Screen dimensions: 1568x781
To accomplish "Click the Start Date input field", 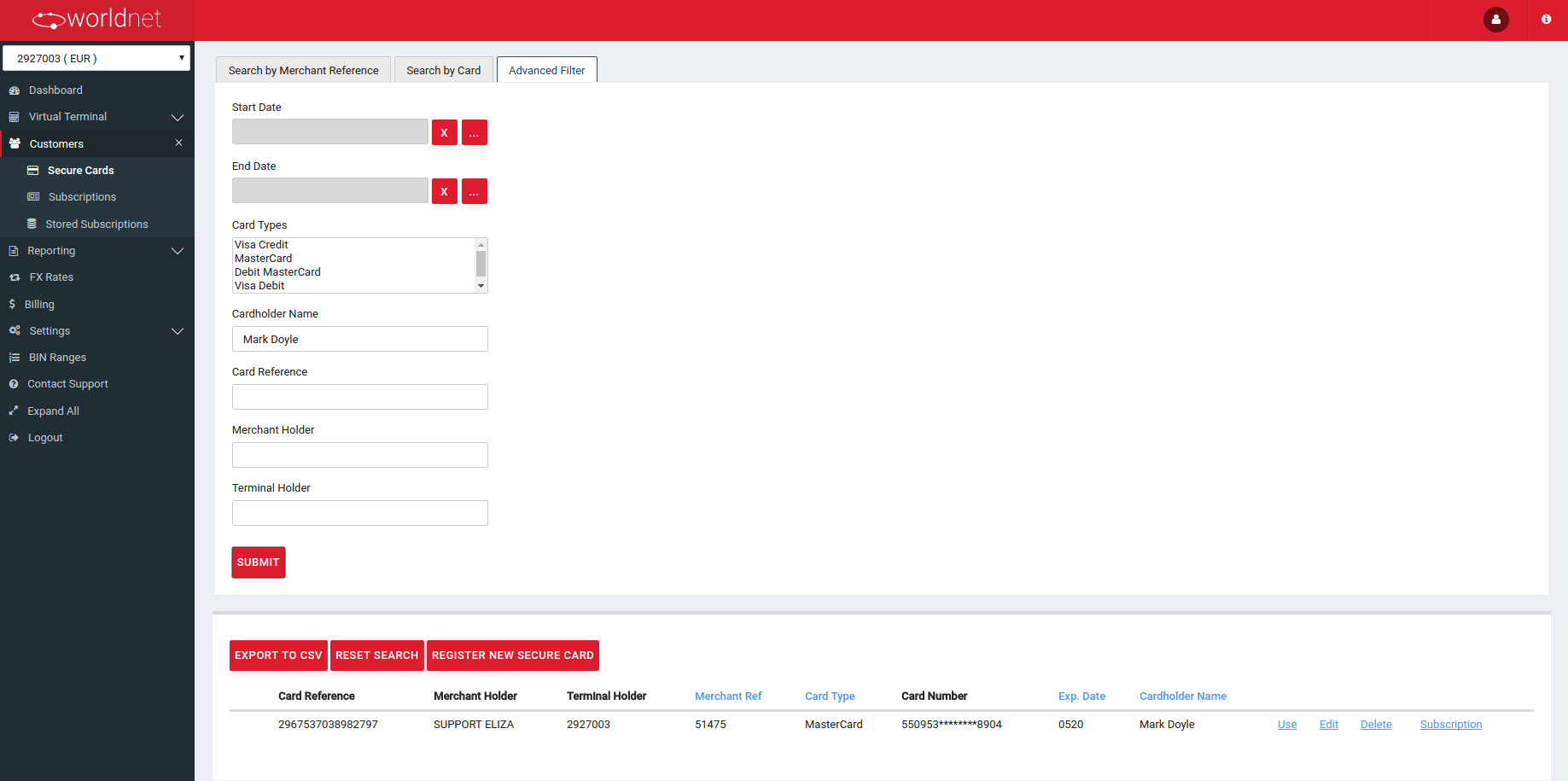I will (330, 131).
